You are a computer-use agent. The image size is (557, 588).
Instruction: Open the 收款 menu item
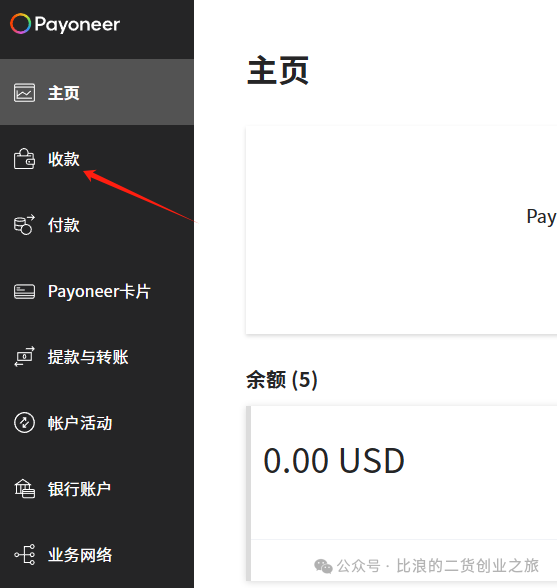[x=97, y=159]
